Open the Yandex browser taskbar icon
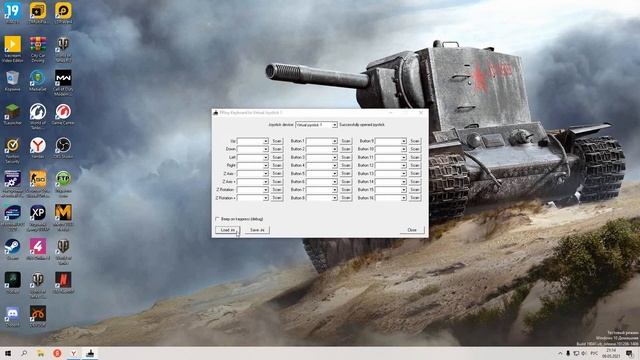This screenshot has height=360, width=640. click(x=73, y=353)
